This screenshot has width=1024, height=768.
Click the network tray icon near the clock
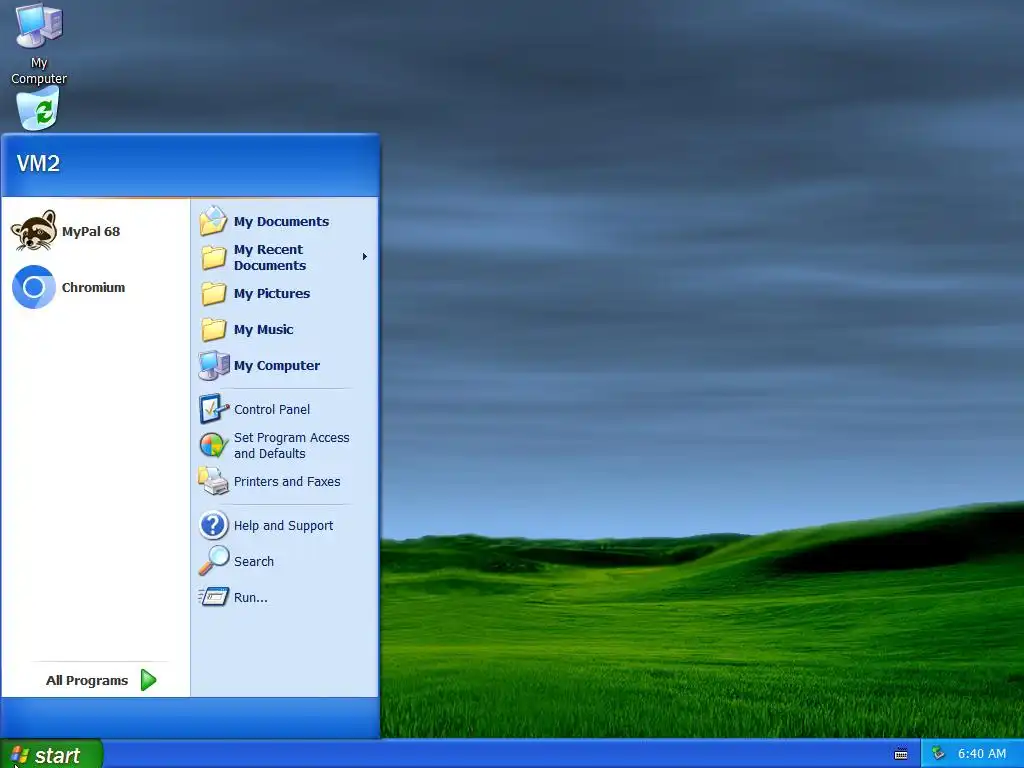tap(938, 753)
